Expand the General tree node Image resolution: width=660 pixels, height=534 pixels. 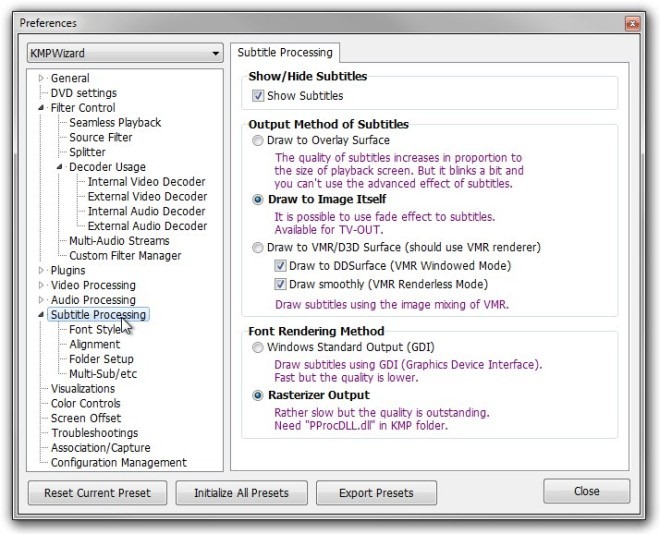coord(41,78)
